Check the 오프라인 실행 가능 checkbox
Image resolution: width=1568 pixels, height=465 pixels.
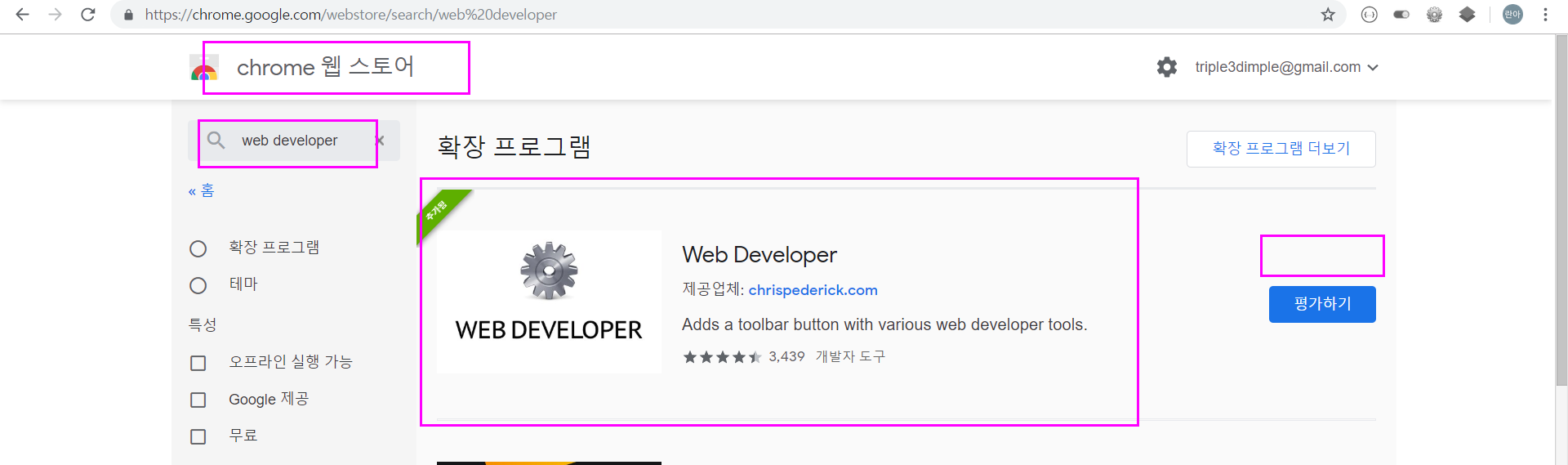pyautogui.click(x=198, y=363)
